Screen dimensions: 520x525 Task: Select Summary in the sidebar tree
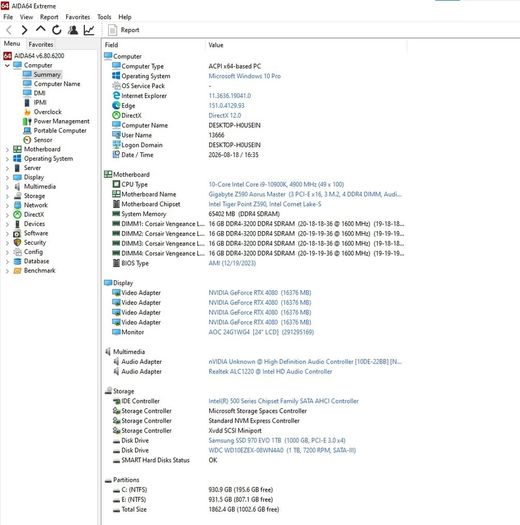(x=47, y=74)
